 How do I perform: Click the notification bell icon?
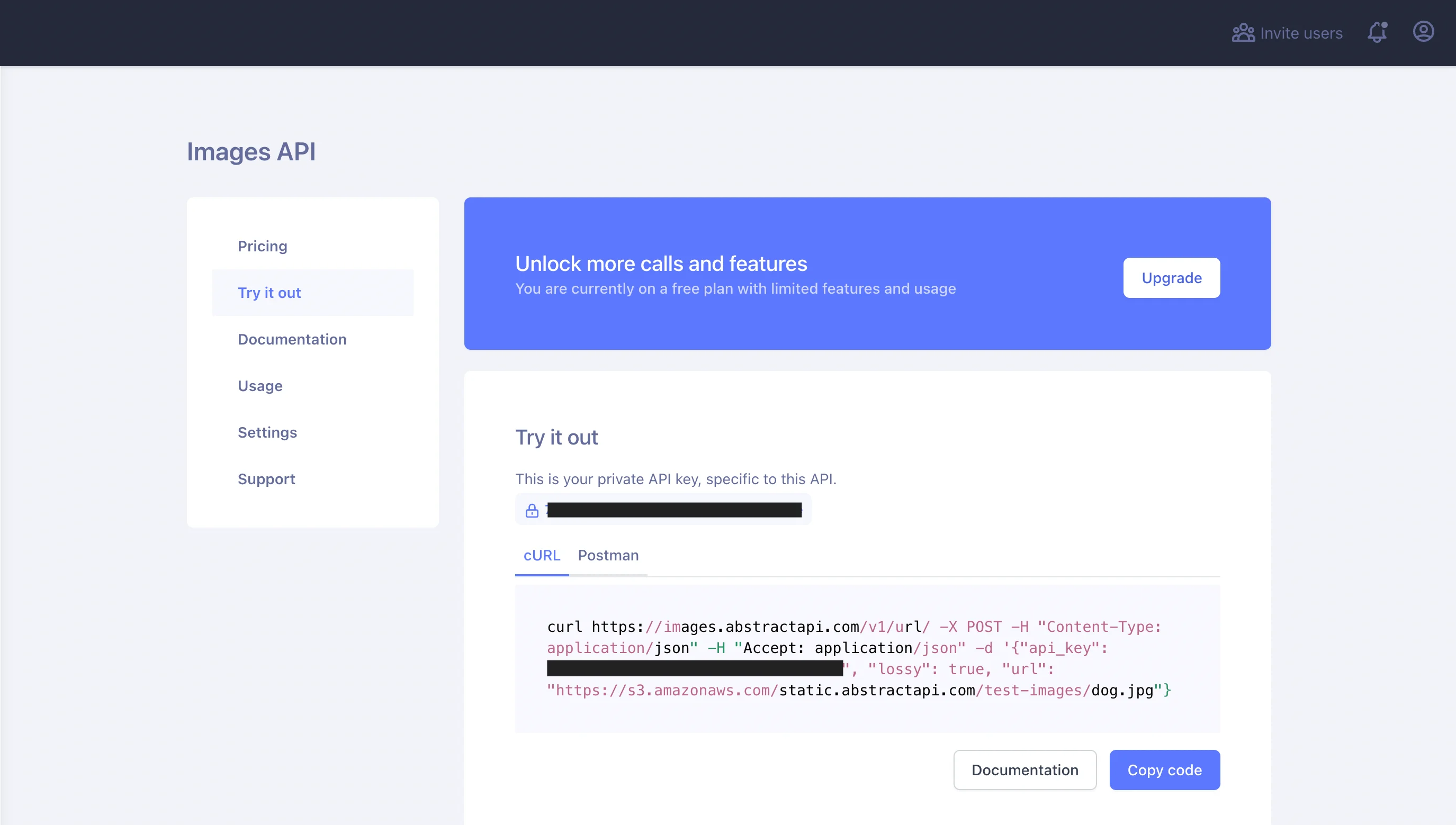coord(1377,32)
